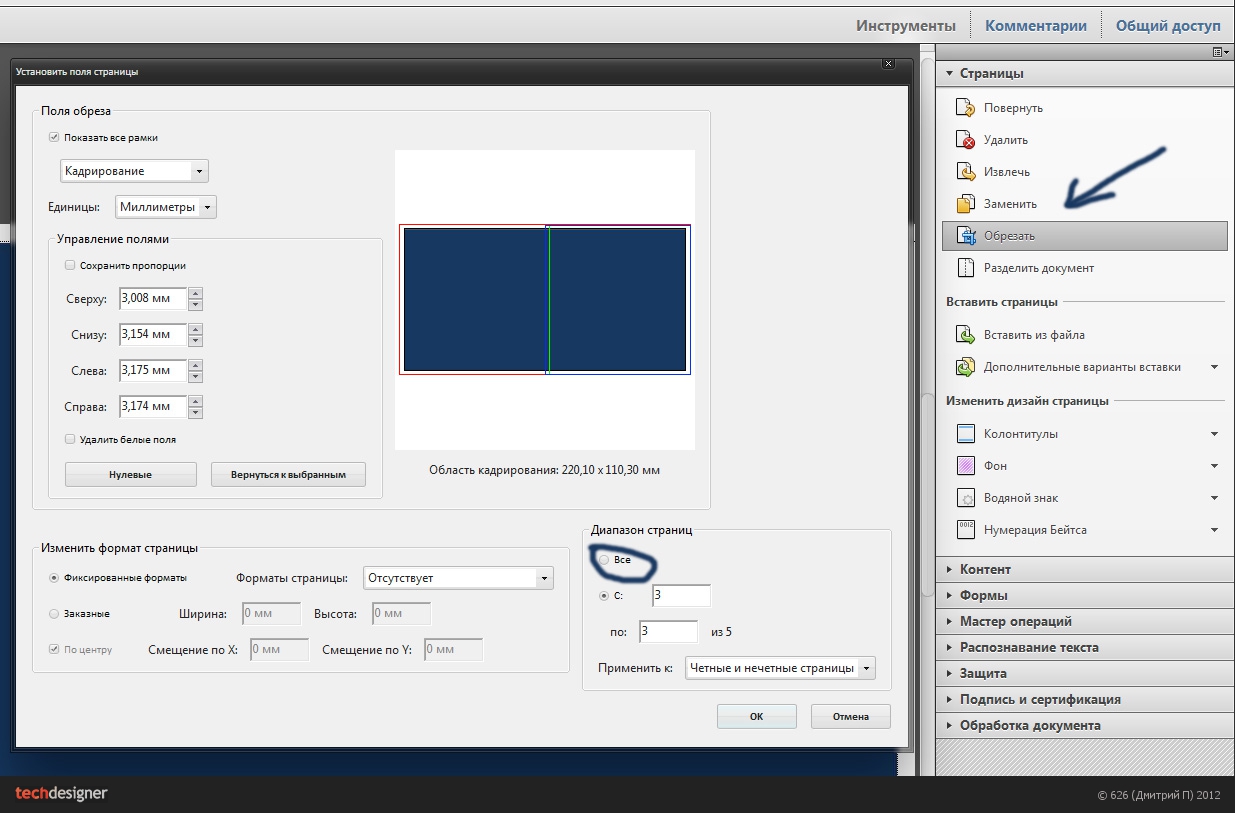1235x813 pixels.
Task: Click the Отмена button
Action: point(850,716)
